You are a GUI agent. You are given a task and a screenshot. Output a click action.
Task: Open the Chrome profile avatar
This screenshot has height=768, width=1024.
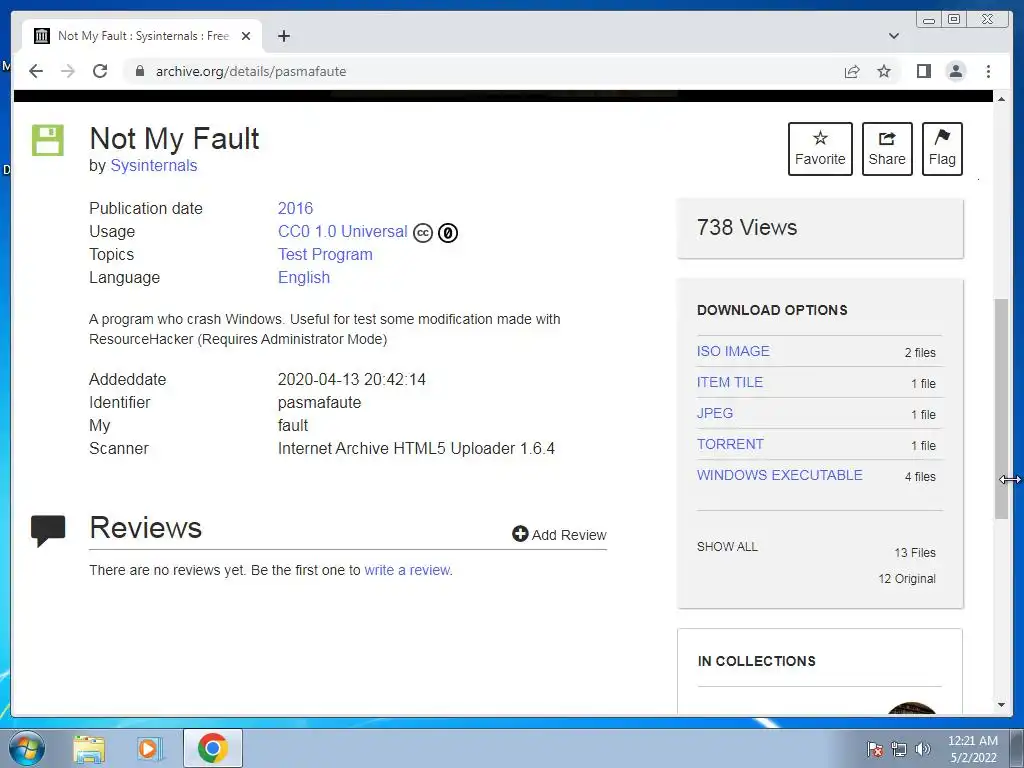pyautogui.click(x=955, y=71)
